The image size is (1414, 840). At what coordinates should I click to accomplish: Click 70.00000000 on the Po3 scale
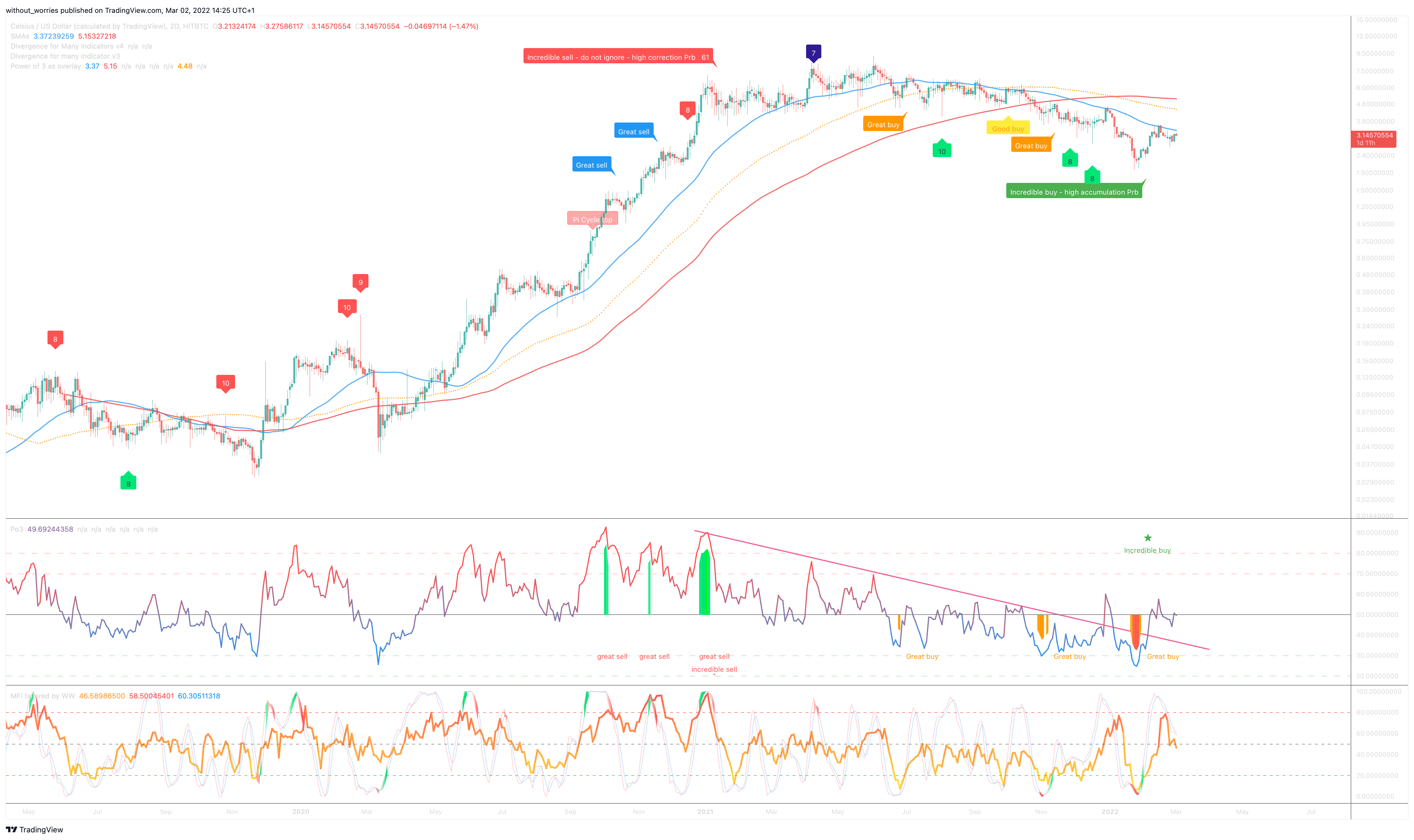coord(1377,573)
